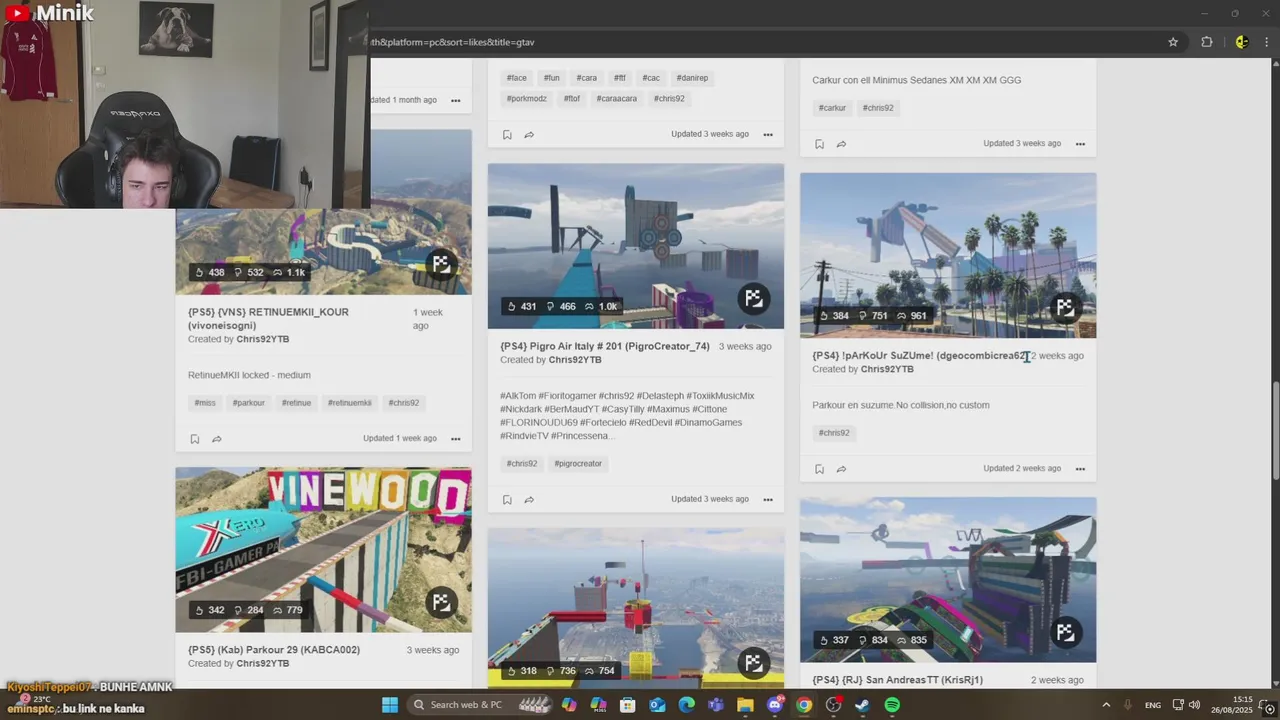This screenshot has width=1280, height=720.
Task: Select the #parkour tag
Action: (248, 403)
